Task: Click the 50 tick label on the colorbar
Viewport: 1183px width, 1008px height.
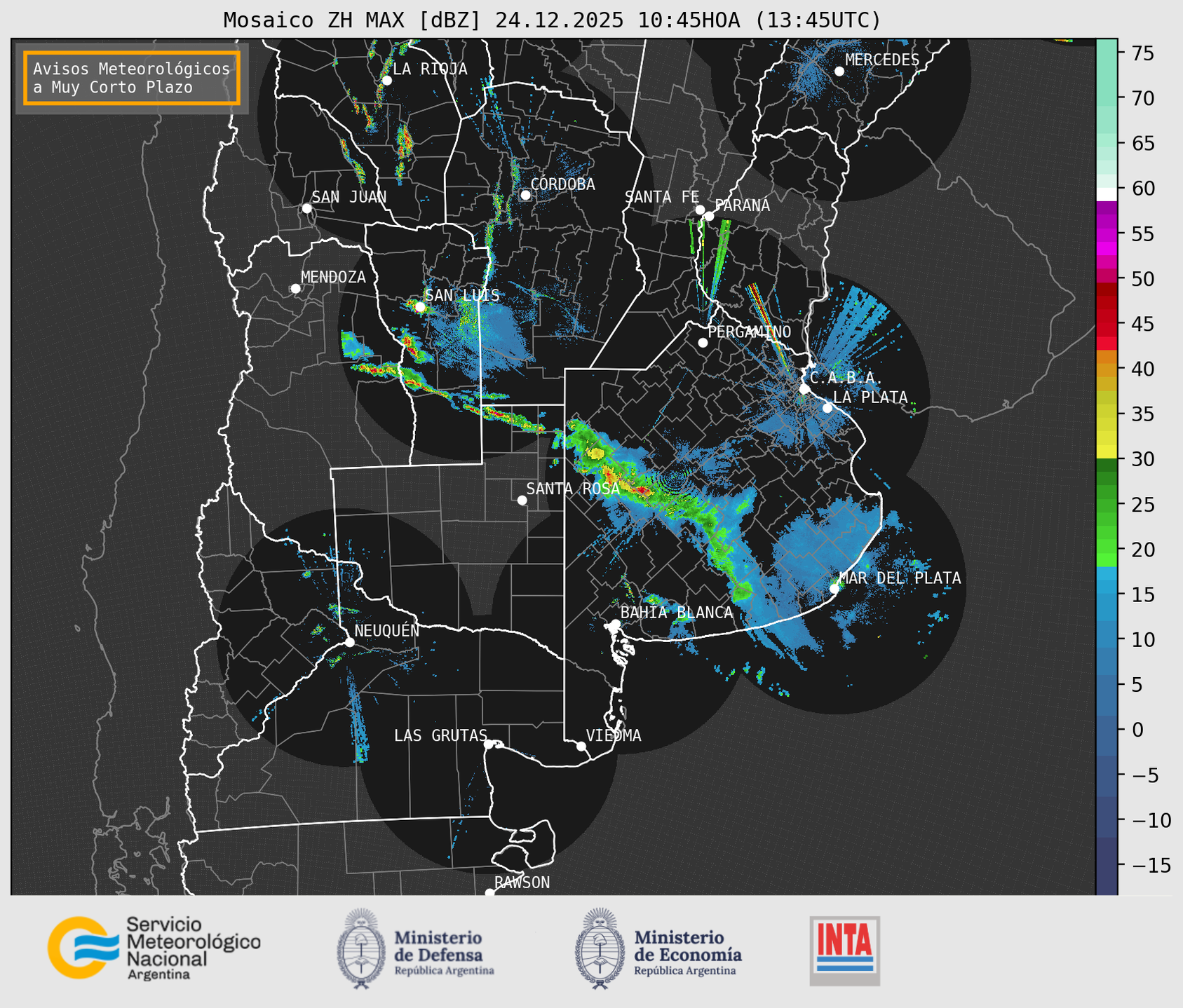Action: 1142,279
